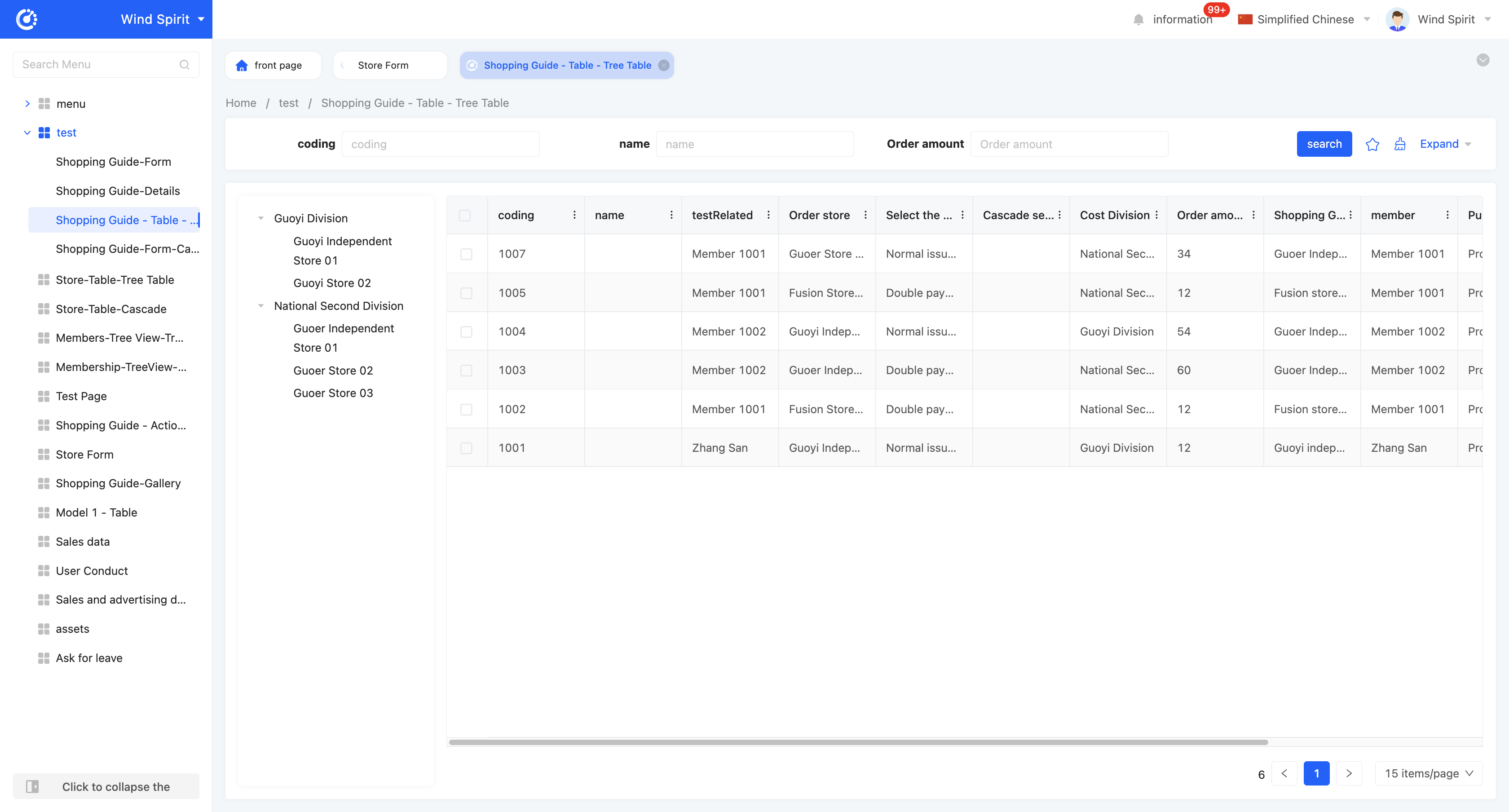The width and height of the screenshot is (1509, 812).
Task: Click the sidebar collapse icon at bottom
Action: pyautogui.click(x=32, y=786)
